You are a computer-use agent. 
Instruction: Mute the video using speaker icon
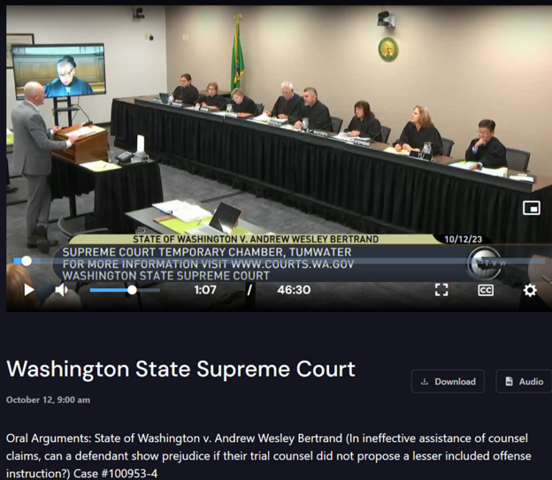pos(62,290)
